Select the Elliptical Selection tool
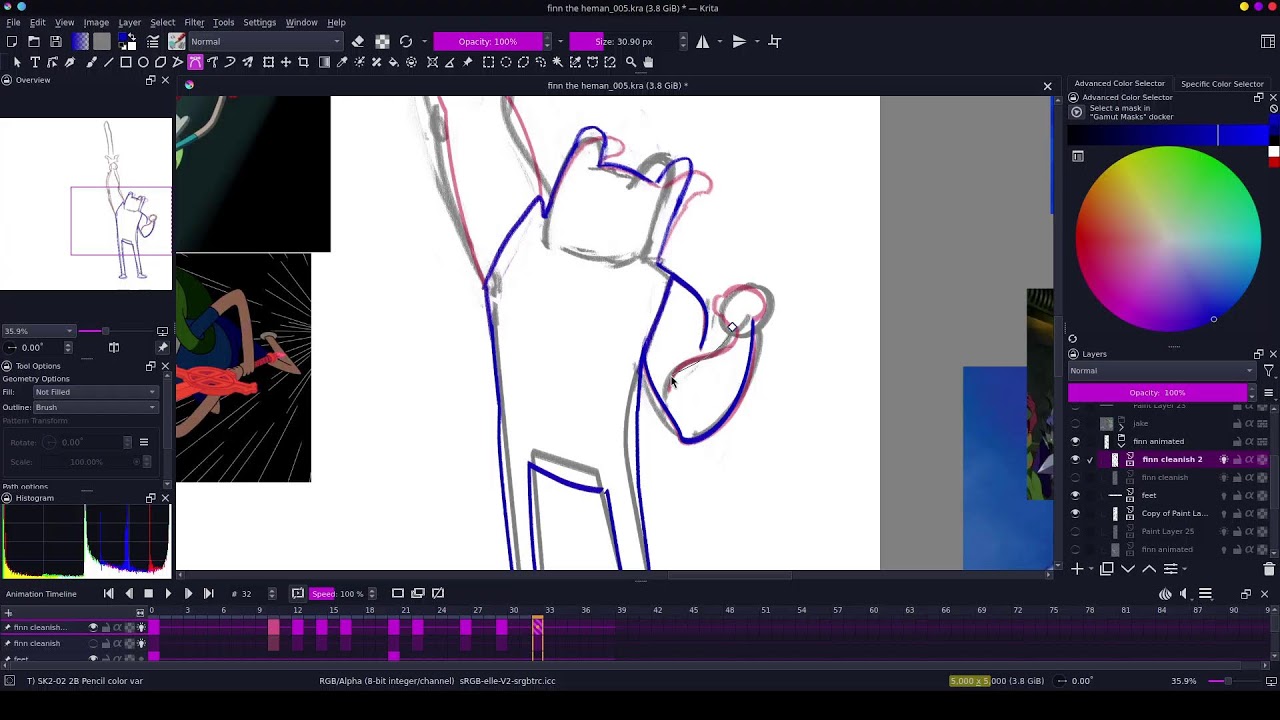The height and width of the screenshot is (720, 1280). tap(506, 62)
